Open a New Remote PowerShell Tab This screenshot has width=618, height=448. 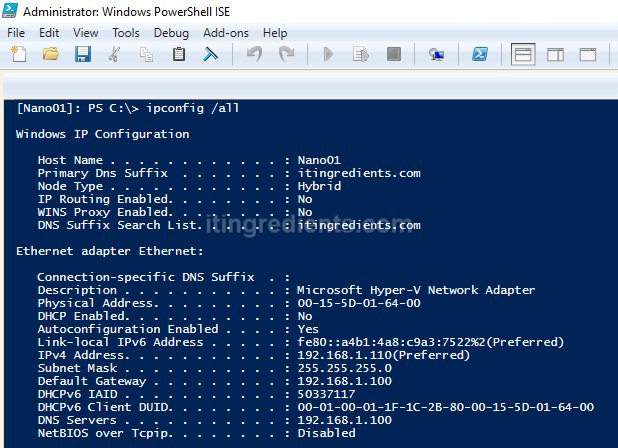point(436,55)
